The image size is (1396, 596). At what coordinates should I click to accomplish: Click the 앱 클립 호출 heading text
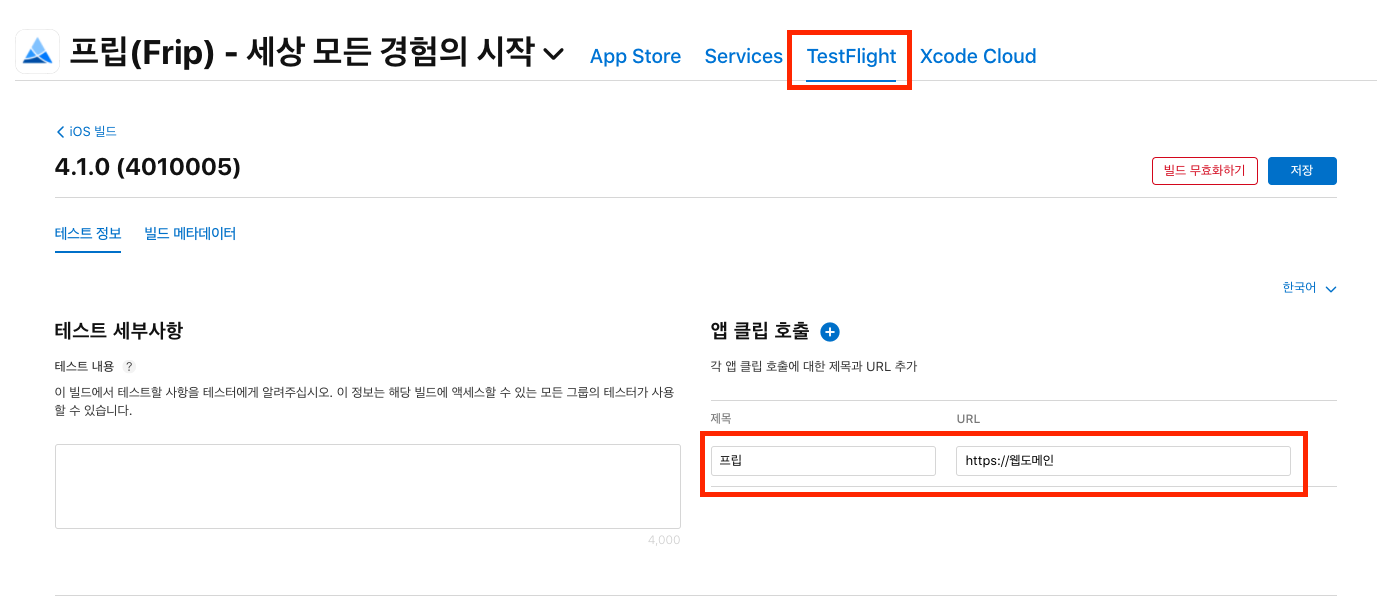[760, 331]
